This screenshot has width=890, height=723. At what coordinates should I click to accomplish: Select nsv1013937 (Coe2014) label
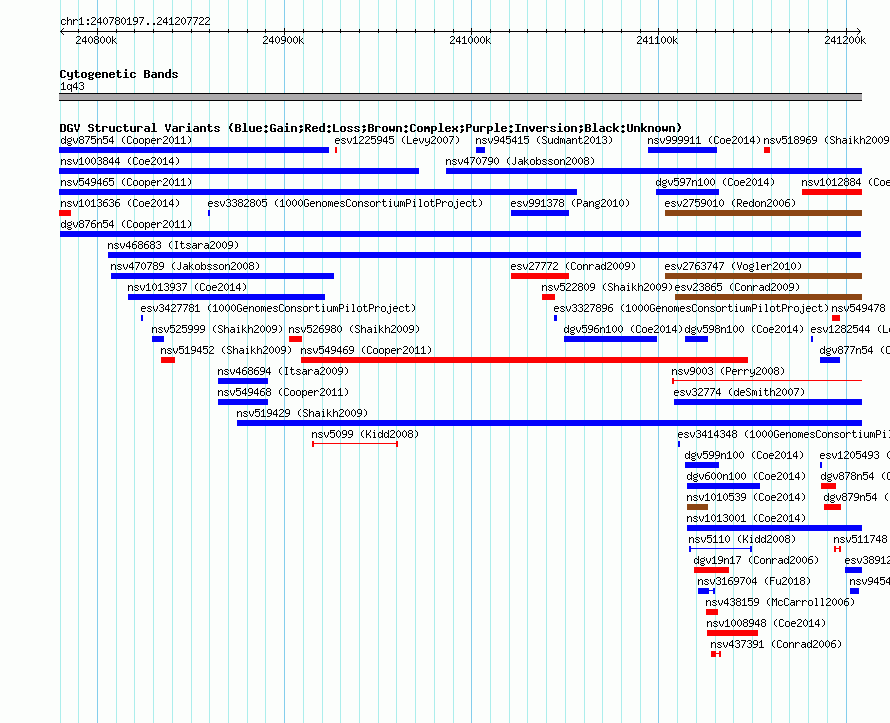pos(187,287)
